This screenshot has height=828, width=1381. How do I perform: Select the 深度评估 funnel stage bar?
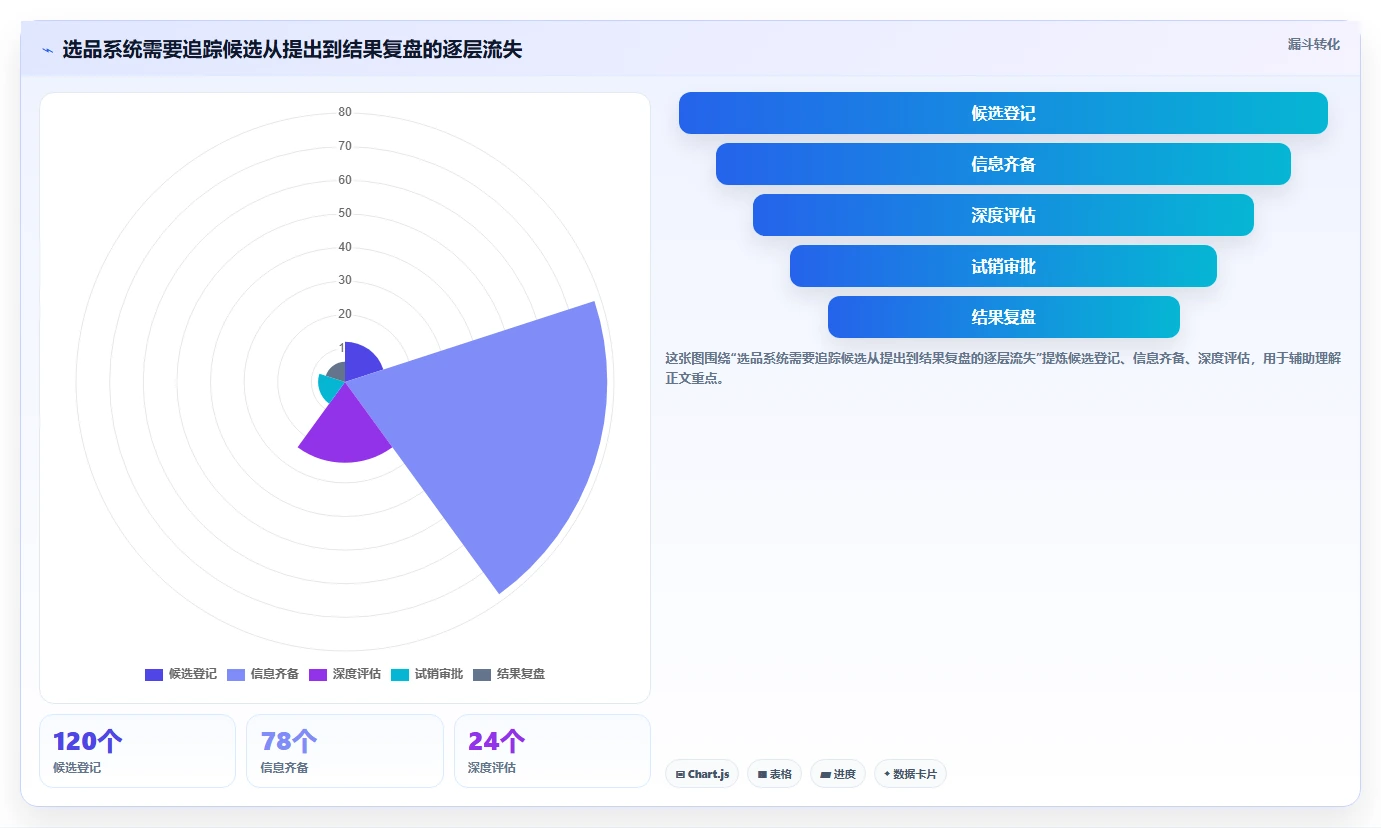(x=1003, y=215)
